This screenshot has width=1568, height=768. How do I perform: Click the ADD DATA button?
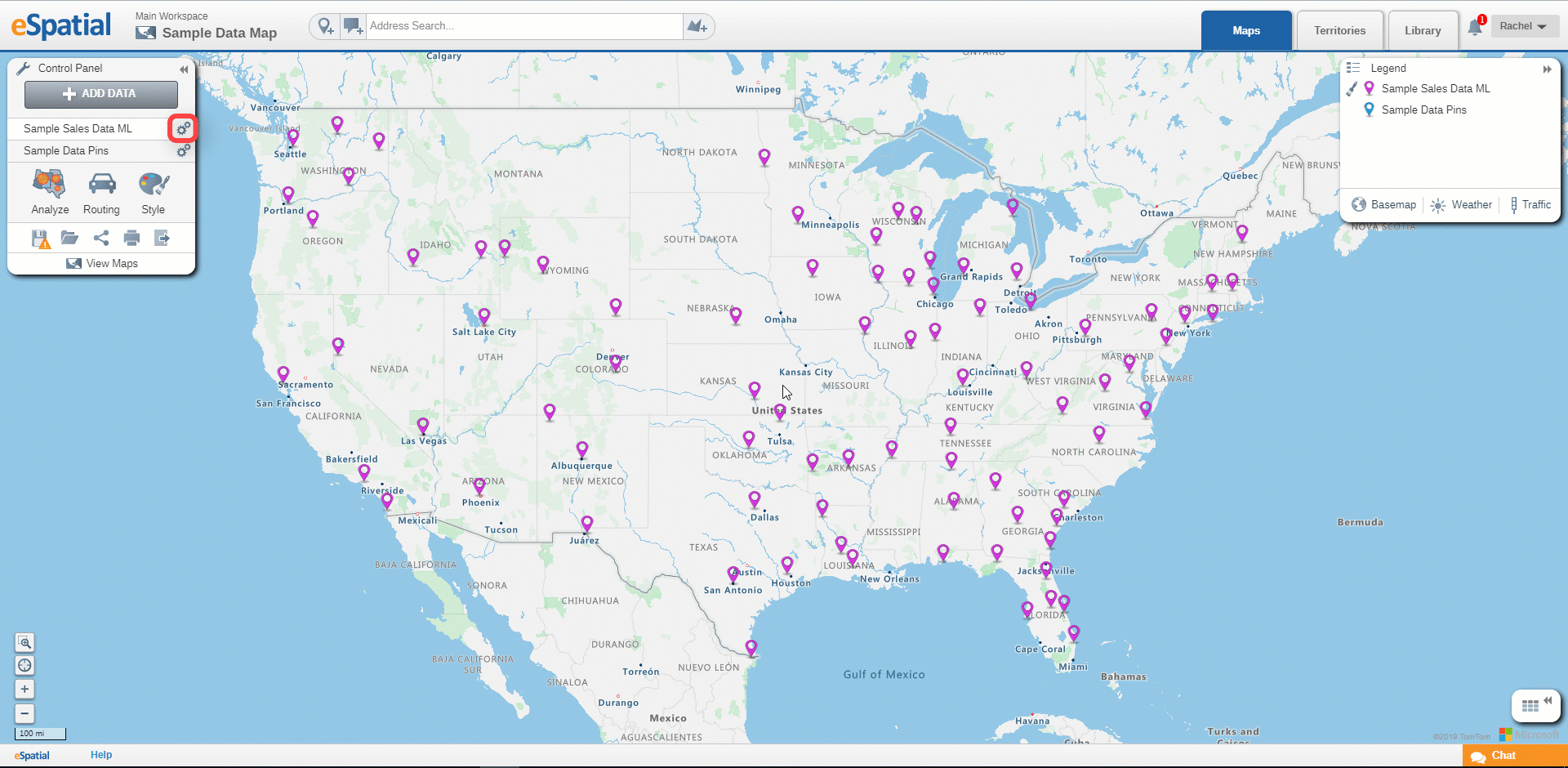coord(101,94)
